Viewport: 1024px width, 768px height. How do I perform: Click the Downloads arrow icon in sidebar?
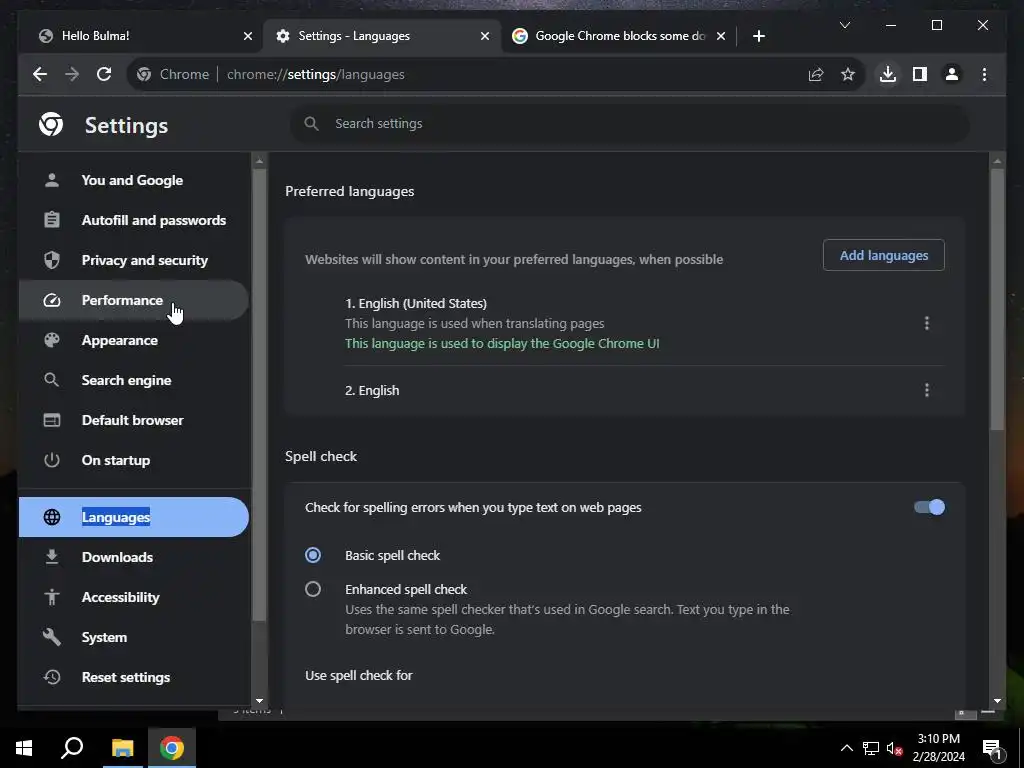coord(52,557)
